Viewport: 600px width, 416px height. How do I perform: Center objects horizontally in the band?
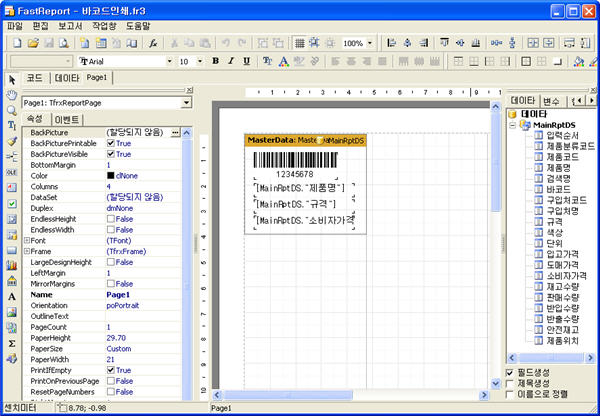click(x=533, y=43)
